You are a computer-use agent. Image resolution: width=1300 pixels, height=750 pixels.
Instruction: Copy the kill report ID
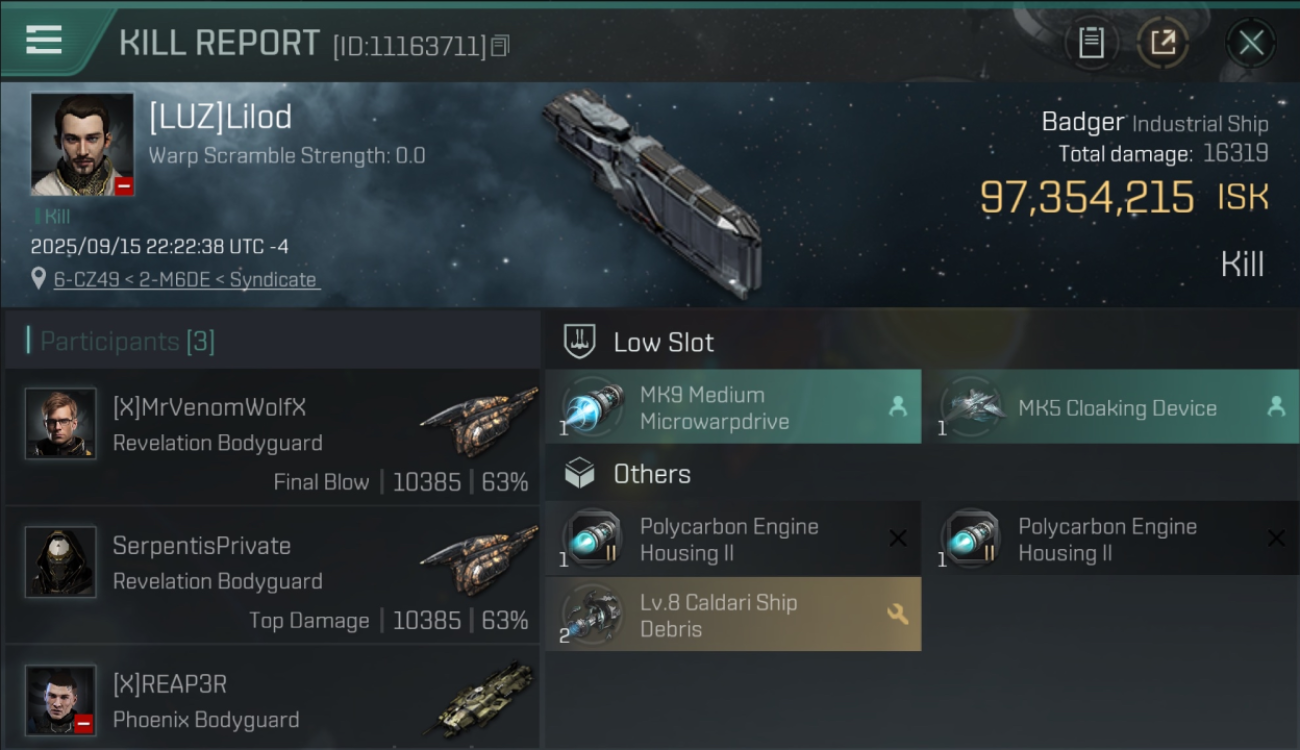pos(501,46)
